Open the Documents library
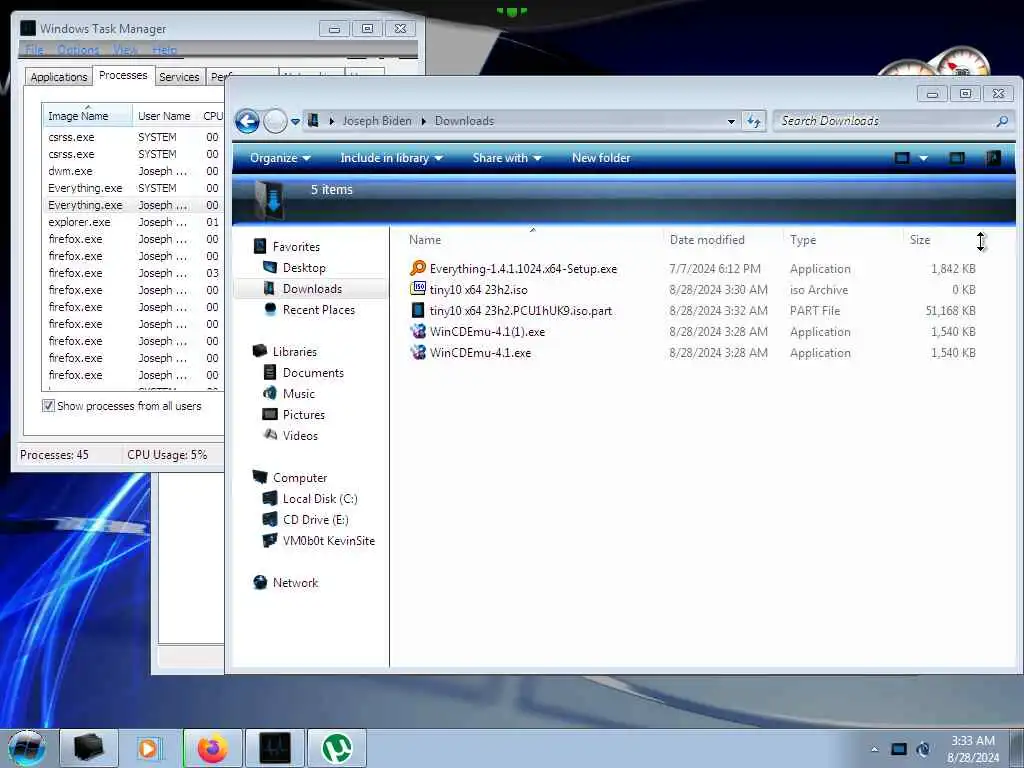 pyautogui.click(x=313, y=372)
